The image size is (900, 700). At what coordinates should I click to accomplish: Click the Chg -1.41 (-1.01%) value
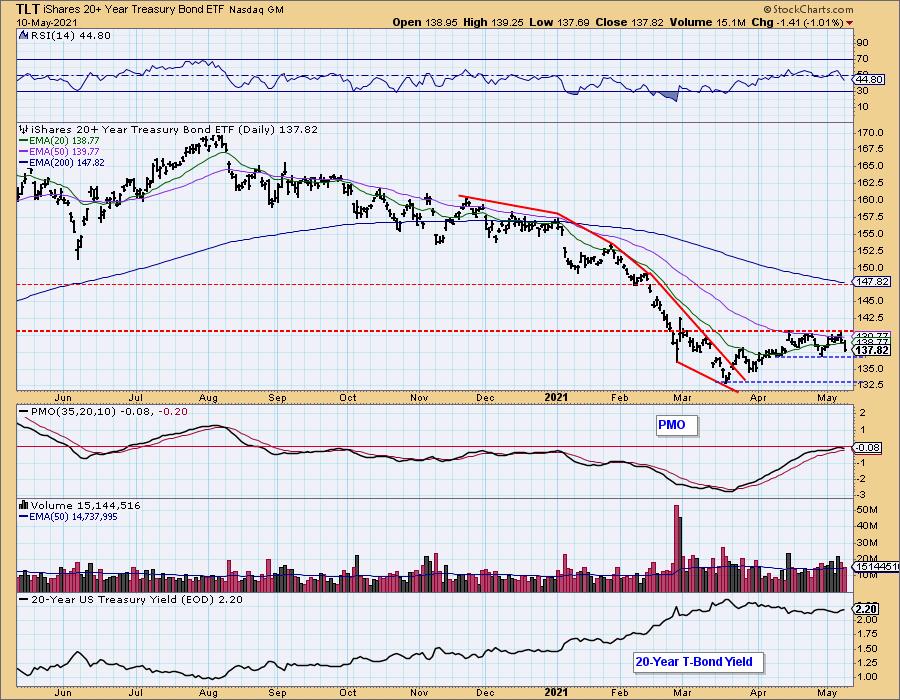point(797,22)
